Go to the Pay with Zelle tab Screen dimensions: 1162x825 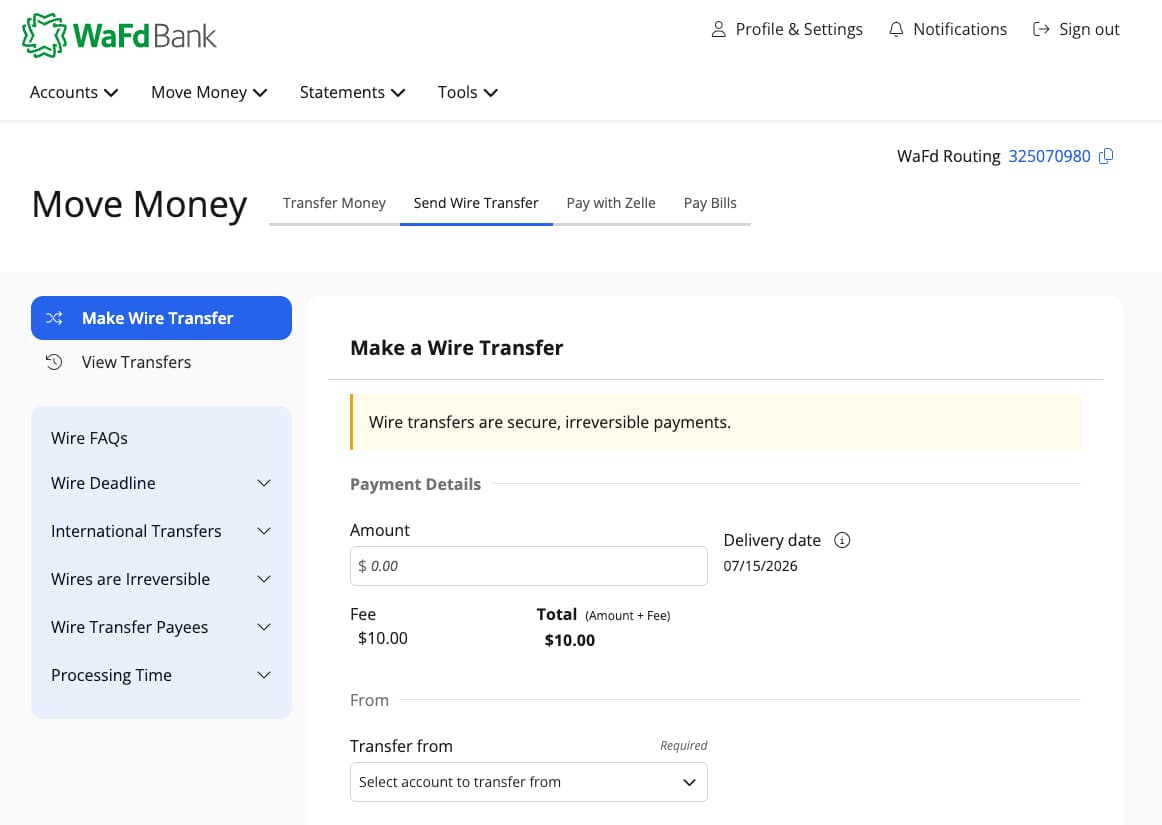tap(611, 203)
